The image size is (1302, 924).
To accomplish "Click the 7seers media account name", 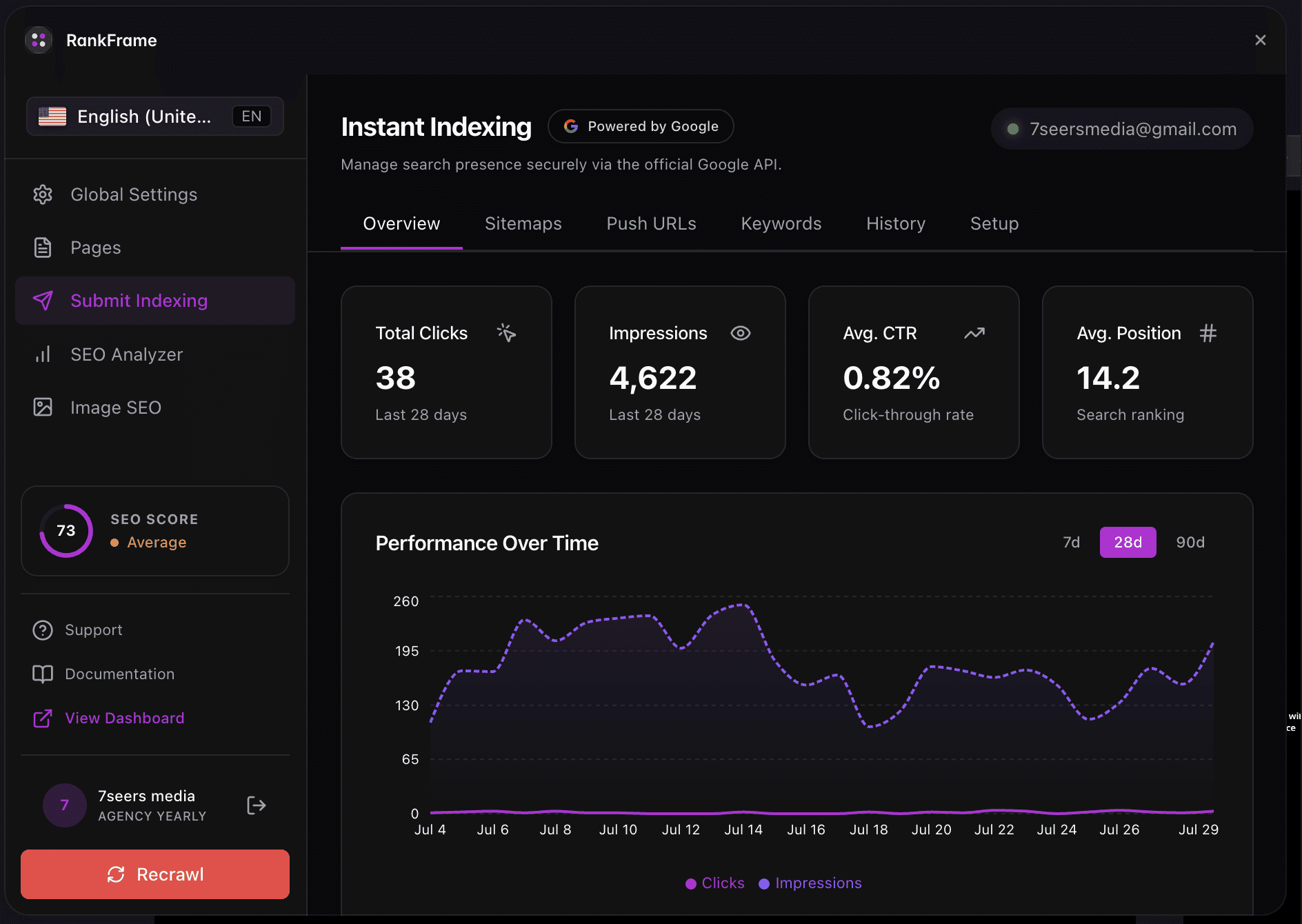I will coord(146,796).
